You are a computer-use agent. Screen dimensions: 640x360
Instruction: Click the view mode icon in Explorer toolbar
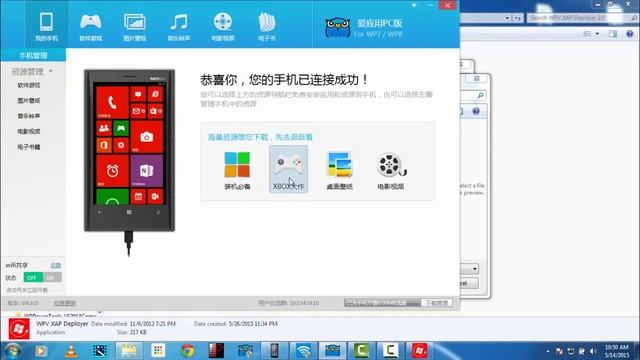pyautogui.click(x=587, y=34)
